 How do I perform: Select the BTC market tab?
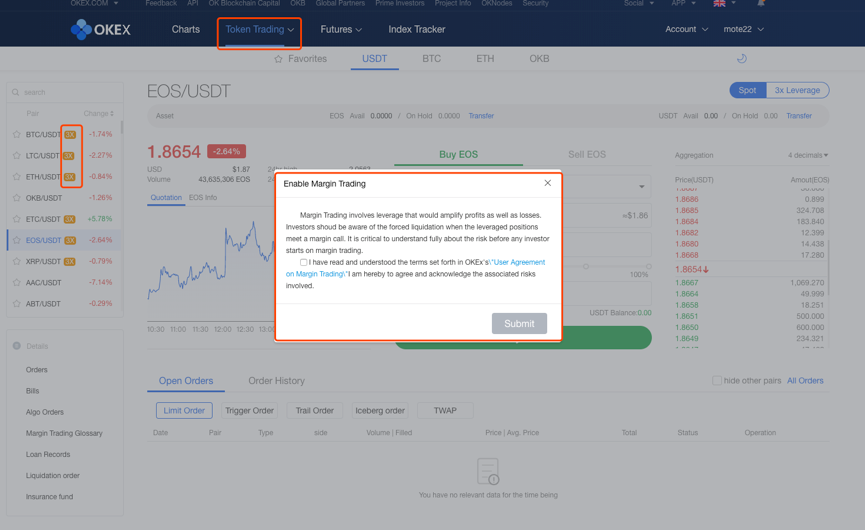(x=431, y=58)
